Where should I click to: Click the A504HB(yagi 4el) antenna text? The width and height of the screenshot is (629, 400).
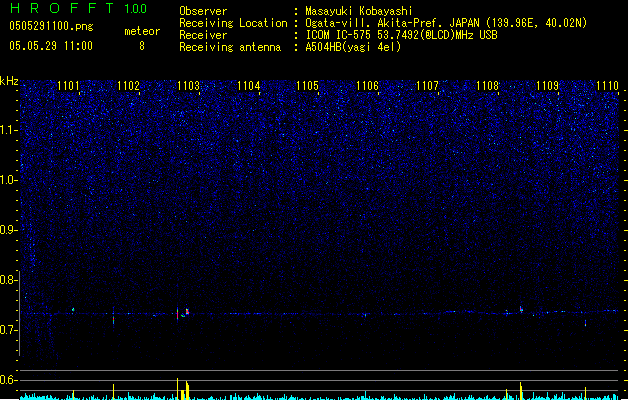pyautogui.click(x=353, y=47)
